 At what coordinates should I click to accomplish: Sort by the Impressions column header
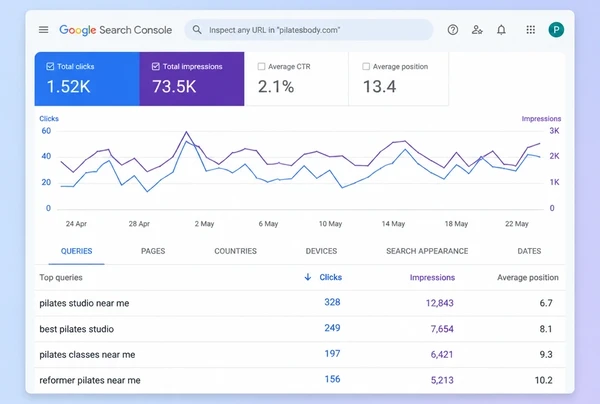pyautogui.click(x=432, y=277)
